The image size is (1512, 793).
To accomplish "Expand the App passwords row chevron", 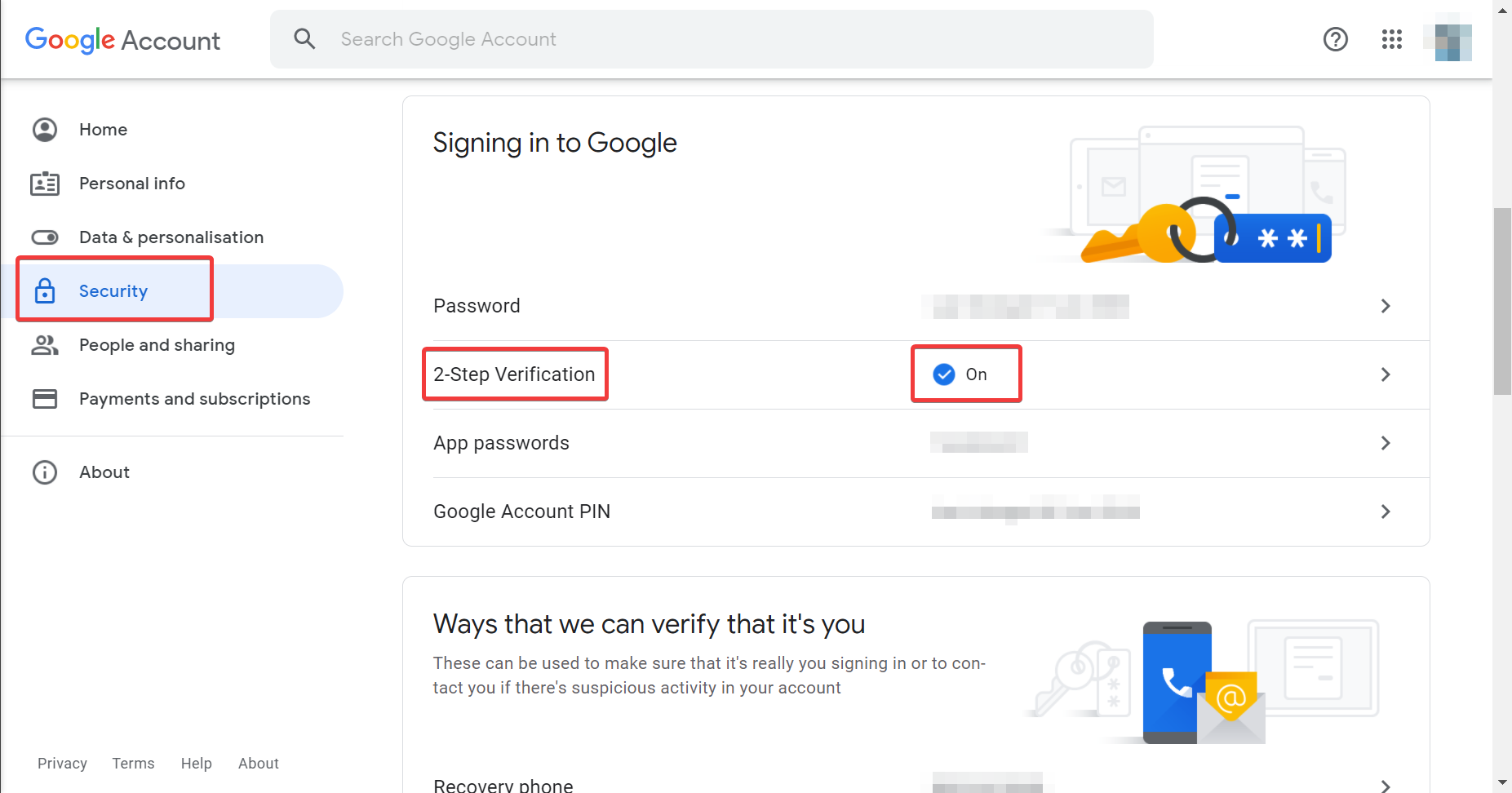I will click(x=1386, y=443).
